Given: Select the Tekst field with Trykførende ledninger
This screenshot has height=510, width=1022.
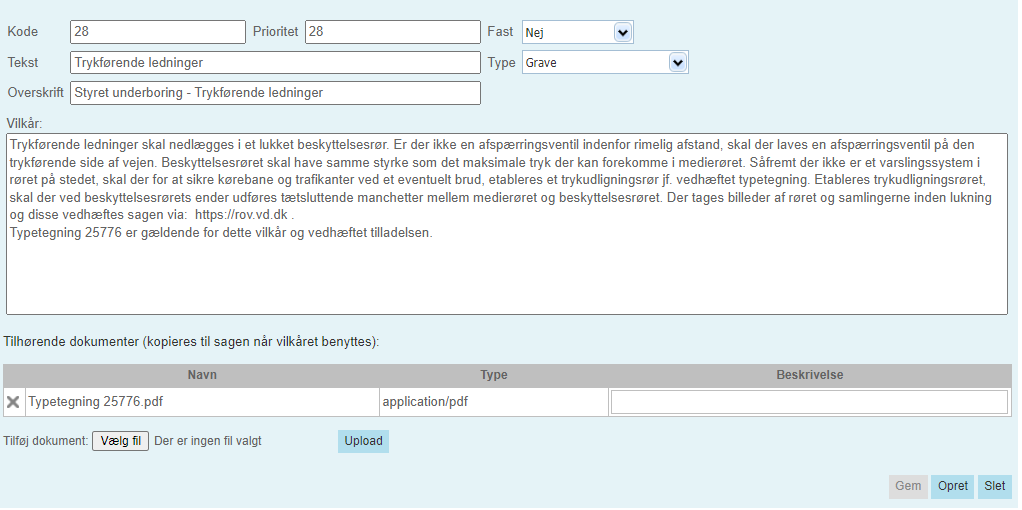Looking at the screenshot, I should coord(275,62).
